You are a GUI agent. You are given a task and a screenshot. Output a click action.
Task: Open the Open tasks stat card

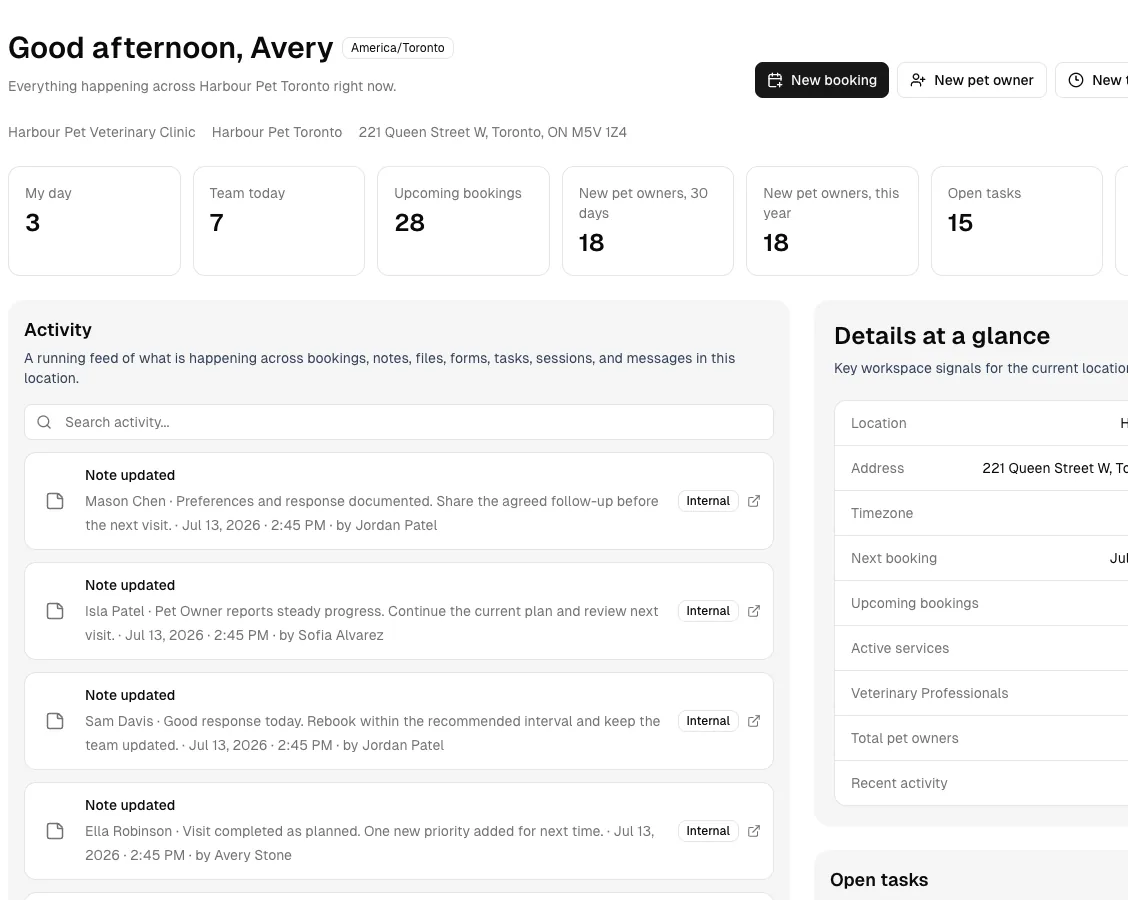point(1016,221)
